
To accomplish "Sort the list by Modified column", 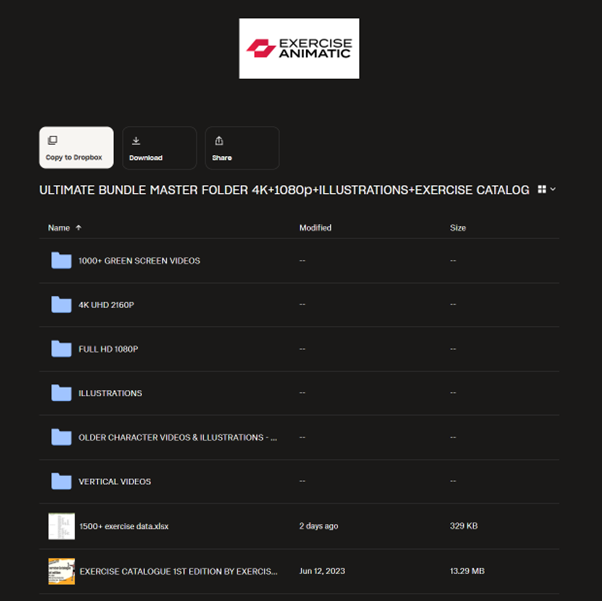I will click(315, 228).
